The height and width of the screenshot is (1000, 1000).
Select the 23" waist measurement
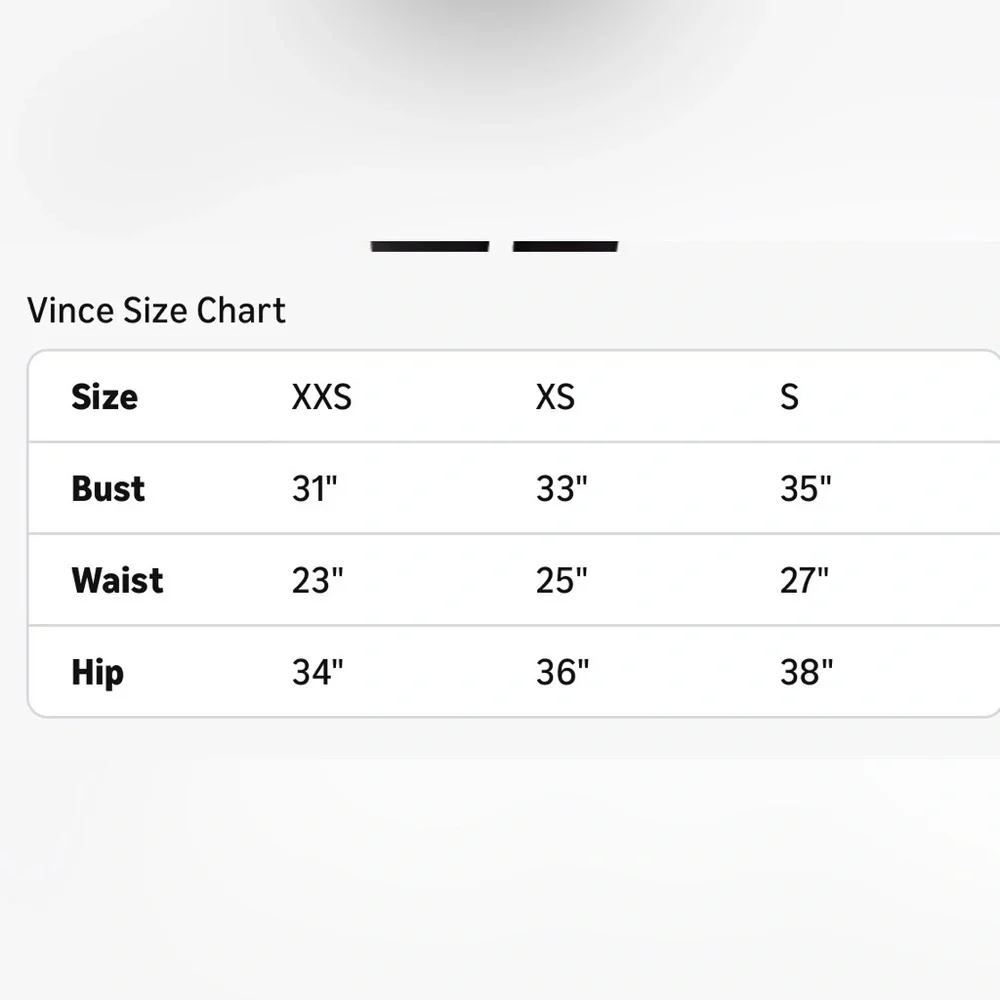[317, 580]
